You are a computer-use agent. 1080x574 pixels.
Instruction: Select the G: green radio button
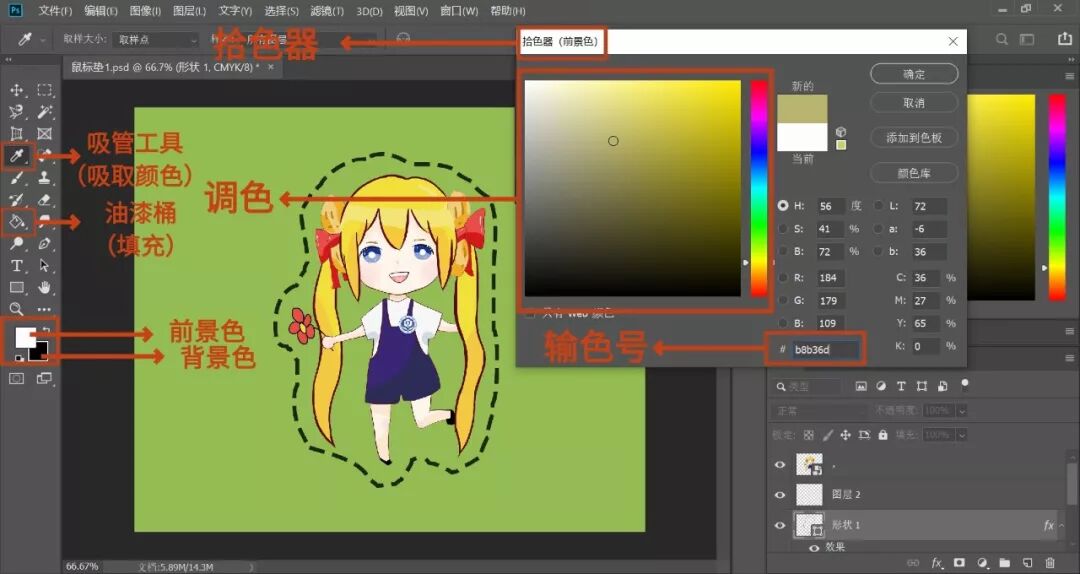tap(783, 300)
